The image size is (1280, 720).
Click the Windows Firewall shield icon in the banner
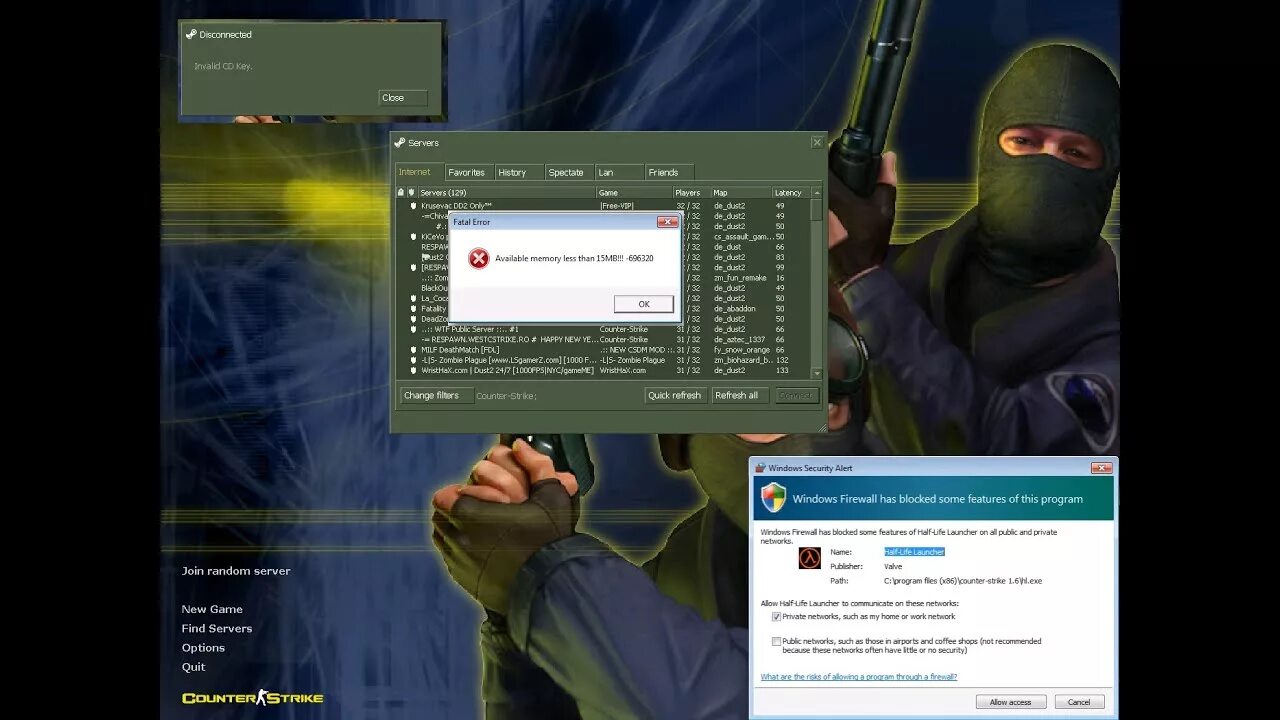(773, 498)
